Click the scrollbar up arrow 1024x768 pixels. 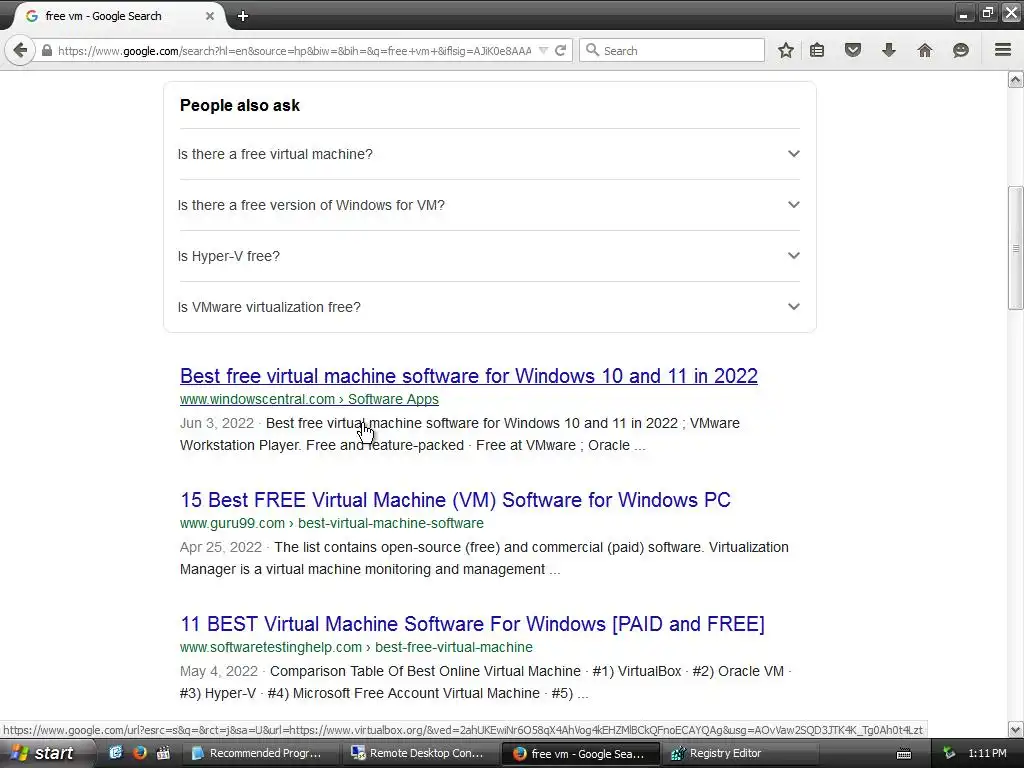1016,80
